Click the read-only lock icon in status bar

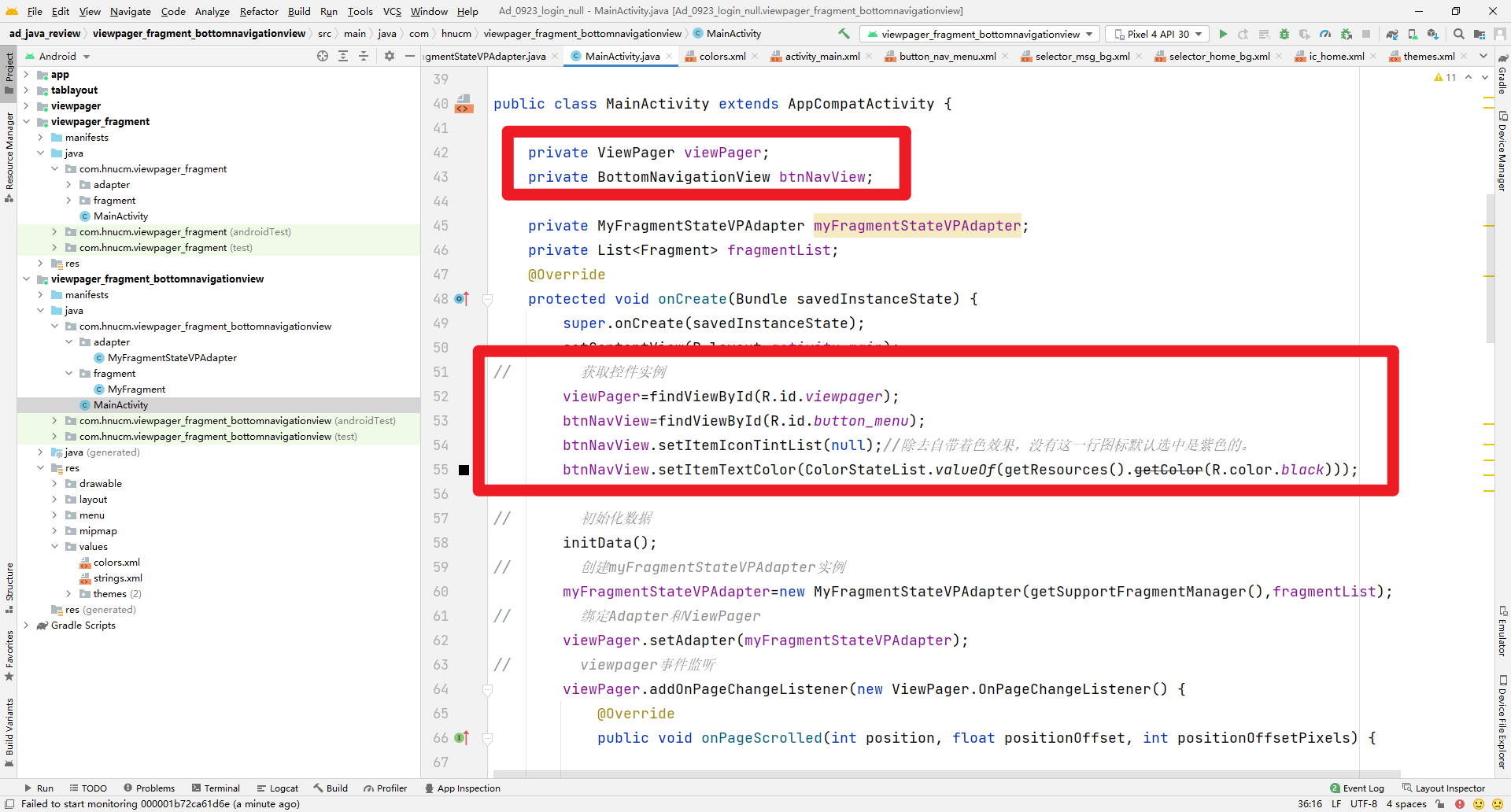coord(1440,803)
